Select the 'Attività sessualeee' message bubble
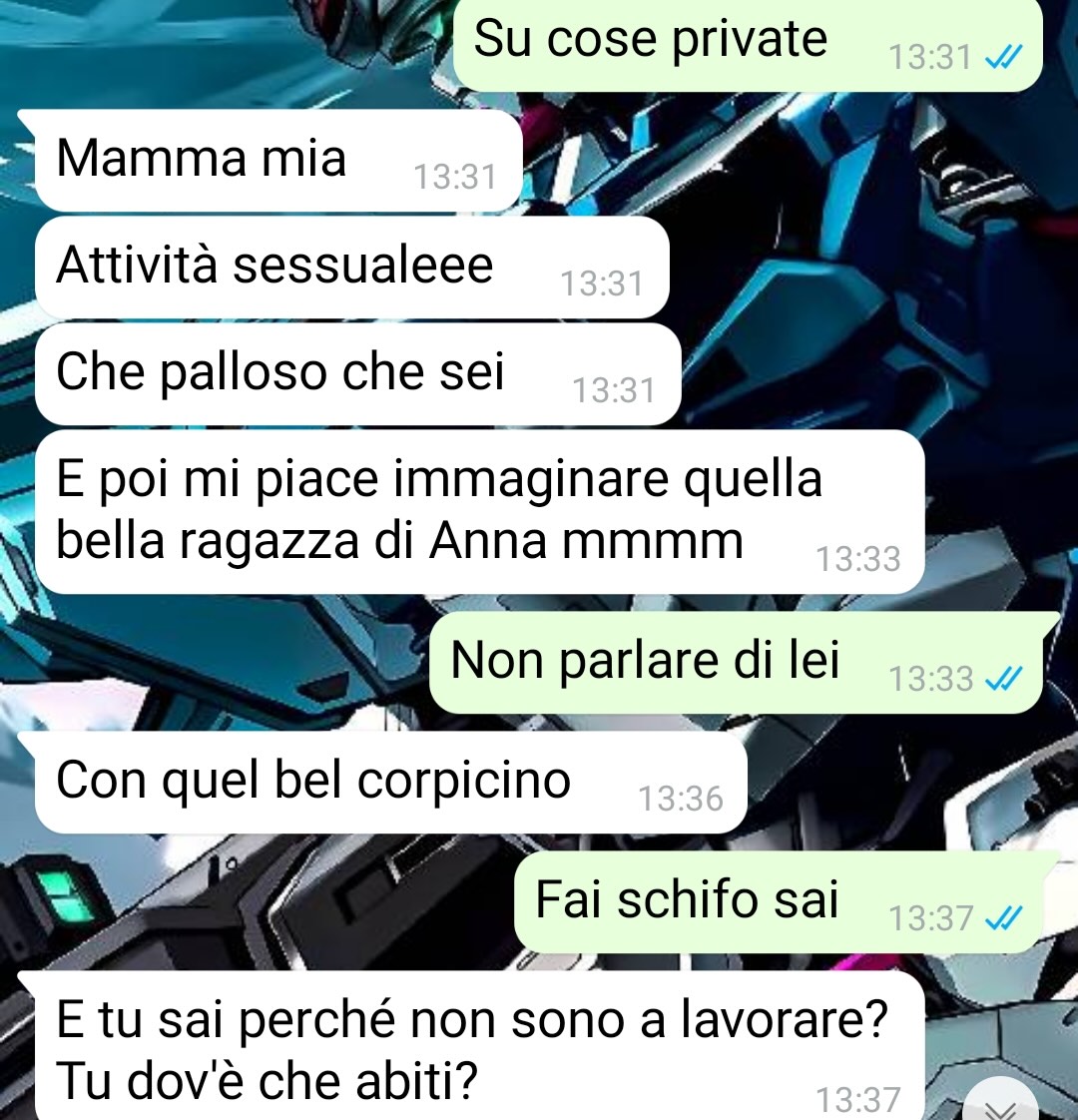This screenshot has height=1120, width=1078. (x=352, y=268)
